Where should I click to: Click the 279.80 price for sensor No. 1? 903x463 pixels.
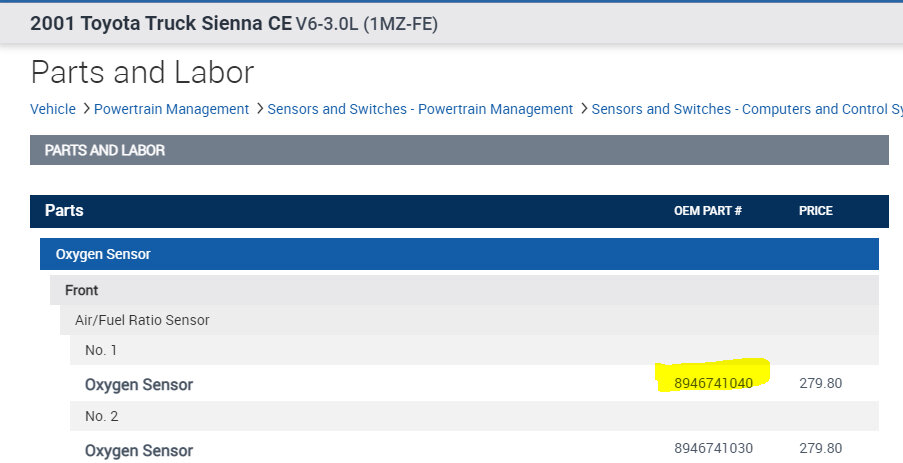[x=820, y=383]
